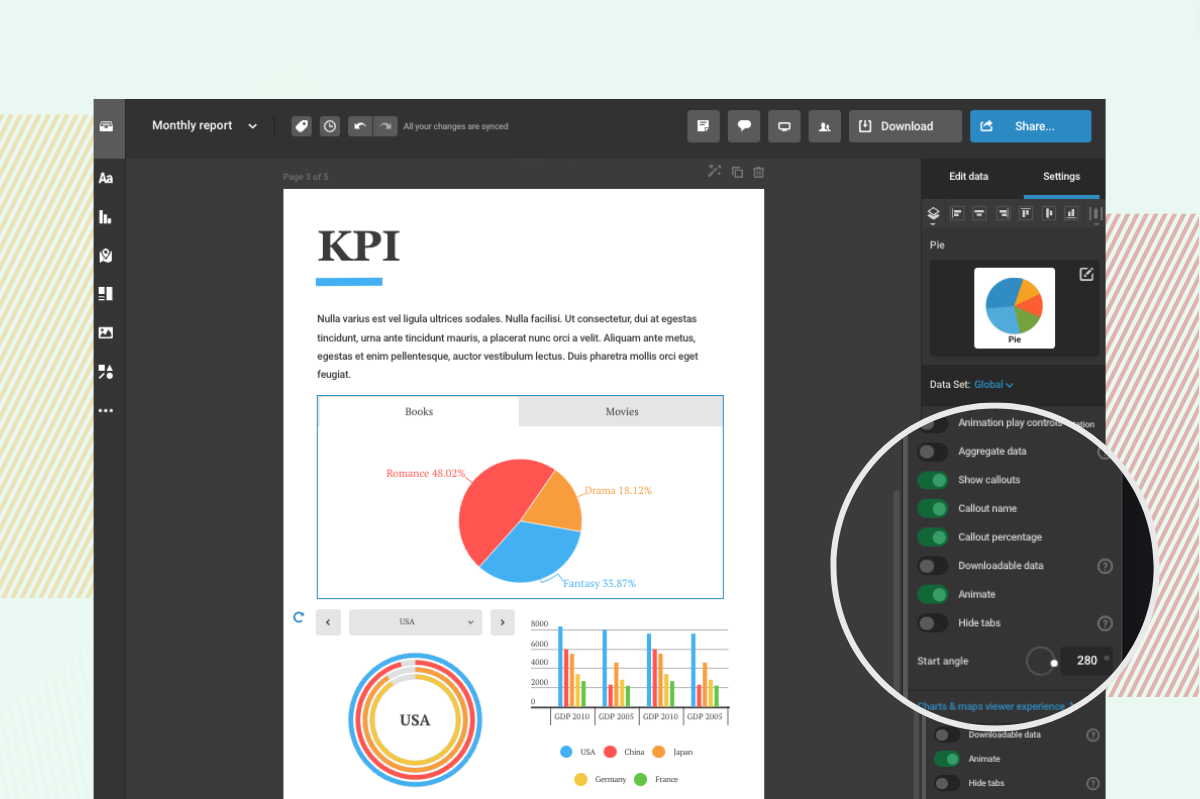Turn off Animate in magnified view

click(x=932, y=594)
